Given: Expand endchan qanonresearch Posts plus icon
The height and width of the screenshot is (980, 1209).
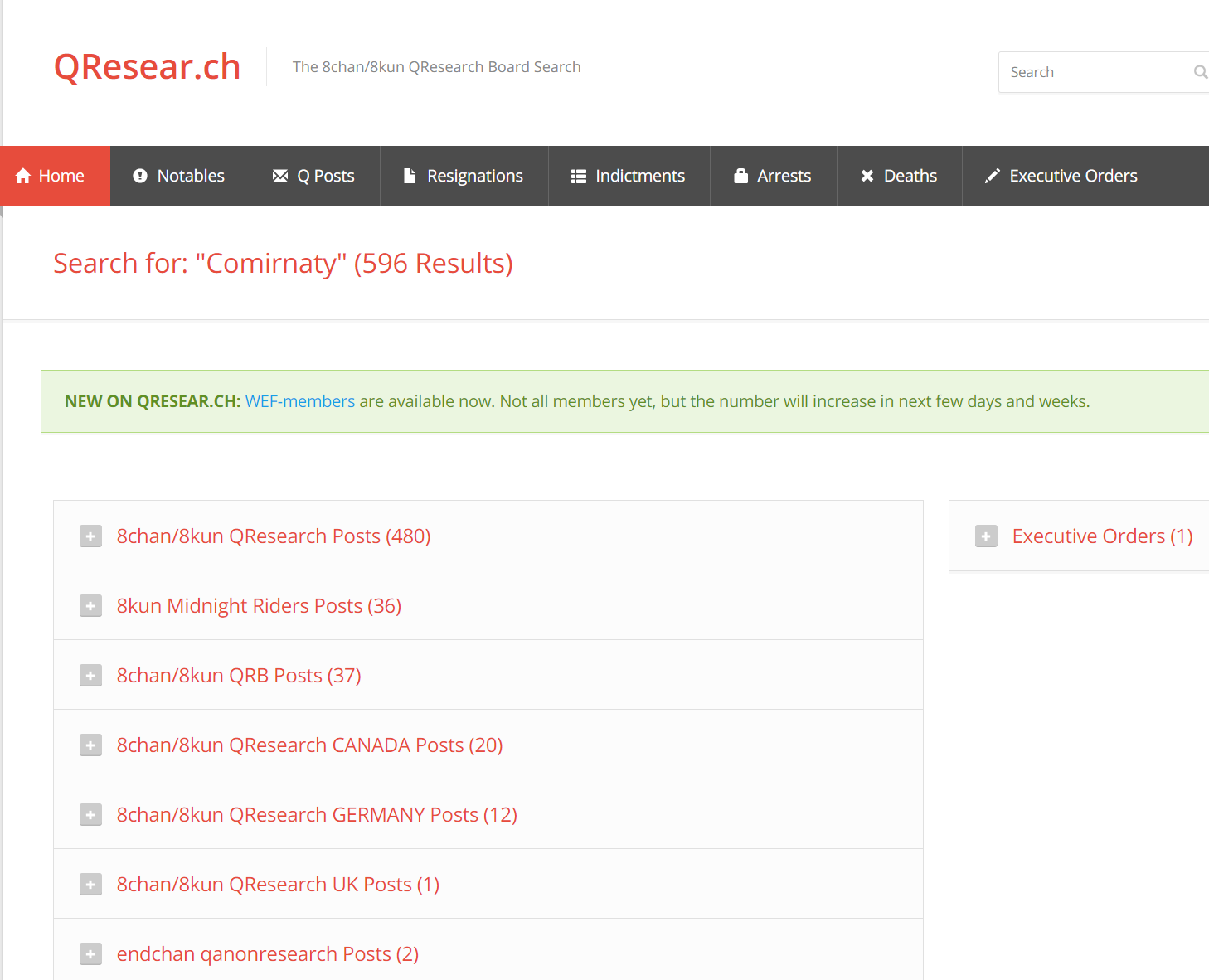Looking at the screenshot, I should pyautogui.click(x=90, y=954).
